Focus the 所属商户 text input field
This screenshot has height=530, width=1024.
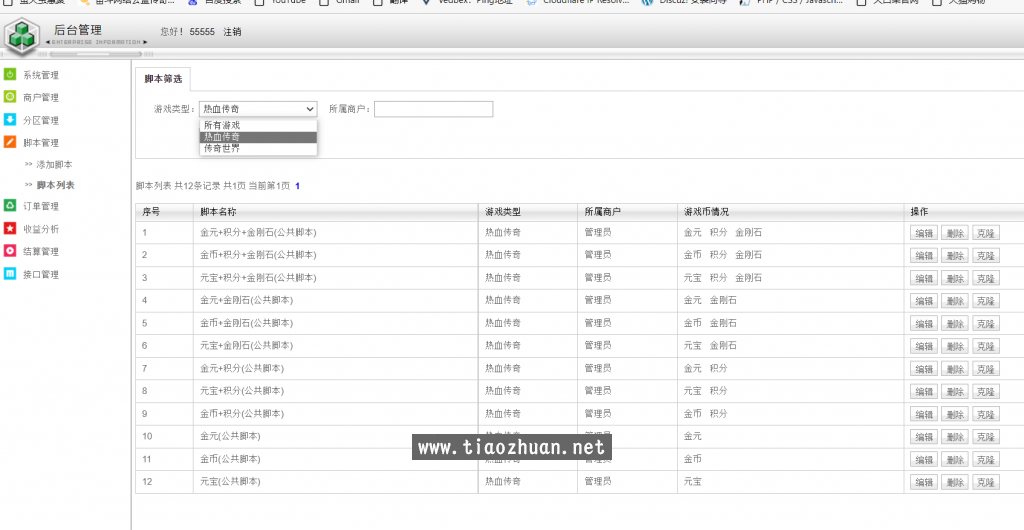coord(433,109)
